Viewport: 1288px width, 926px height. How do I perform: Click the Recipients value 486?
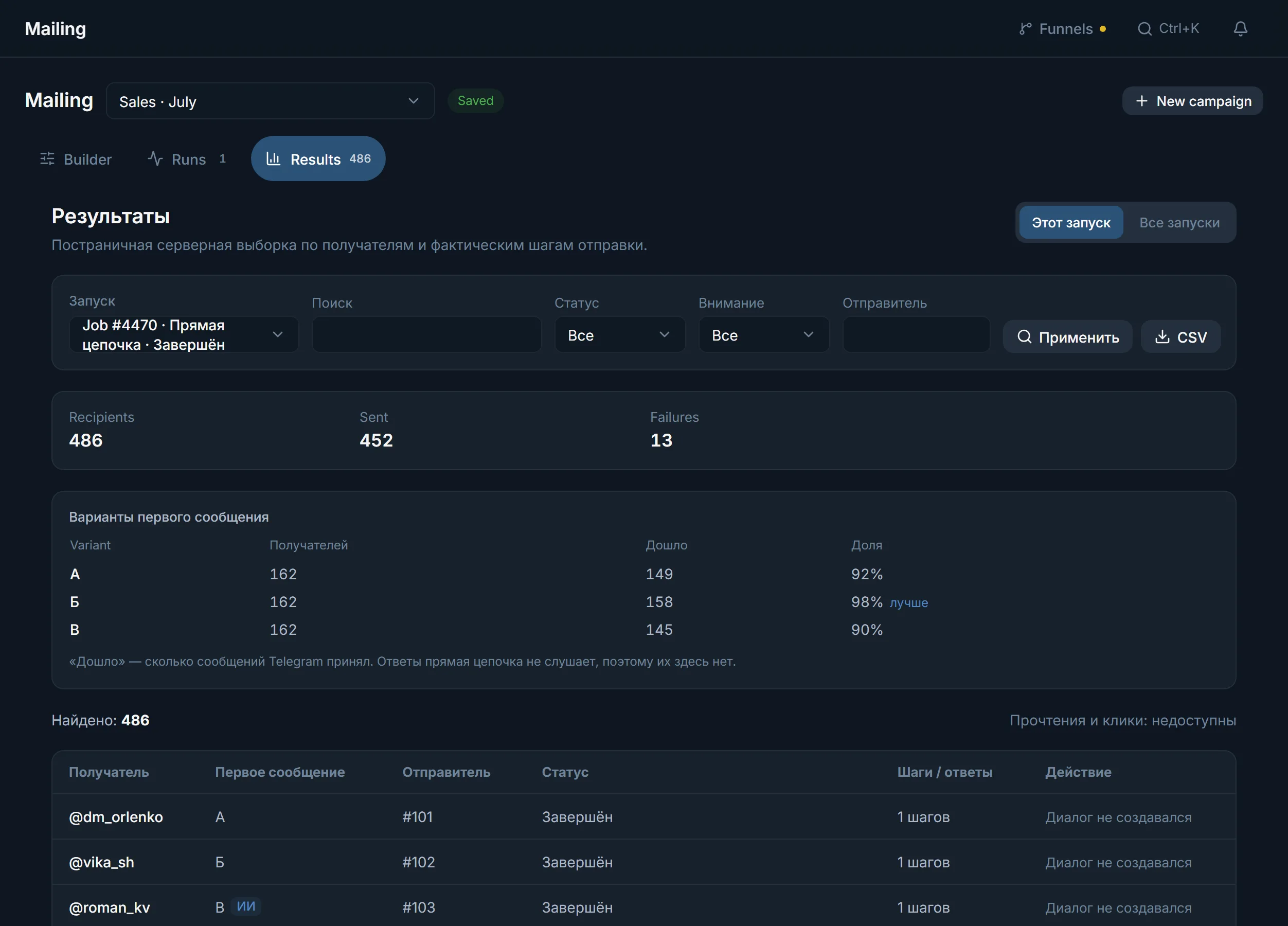(86, 440)
